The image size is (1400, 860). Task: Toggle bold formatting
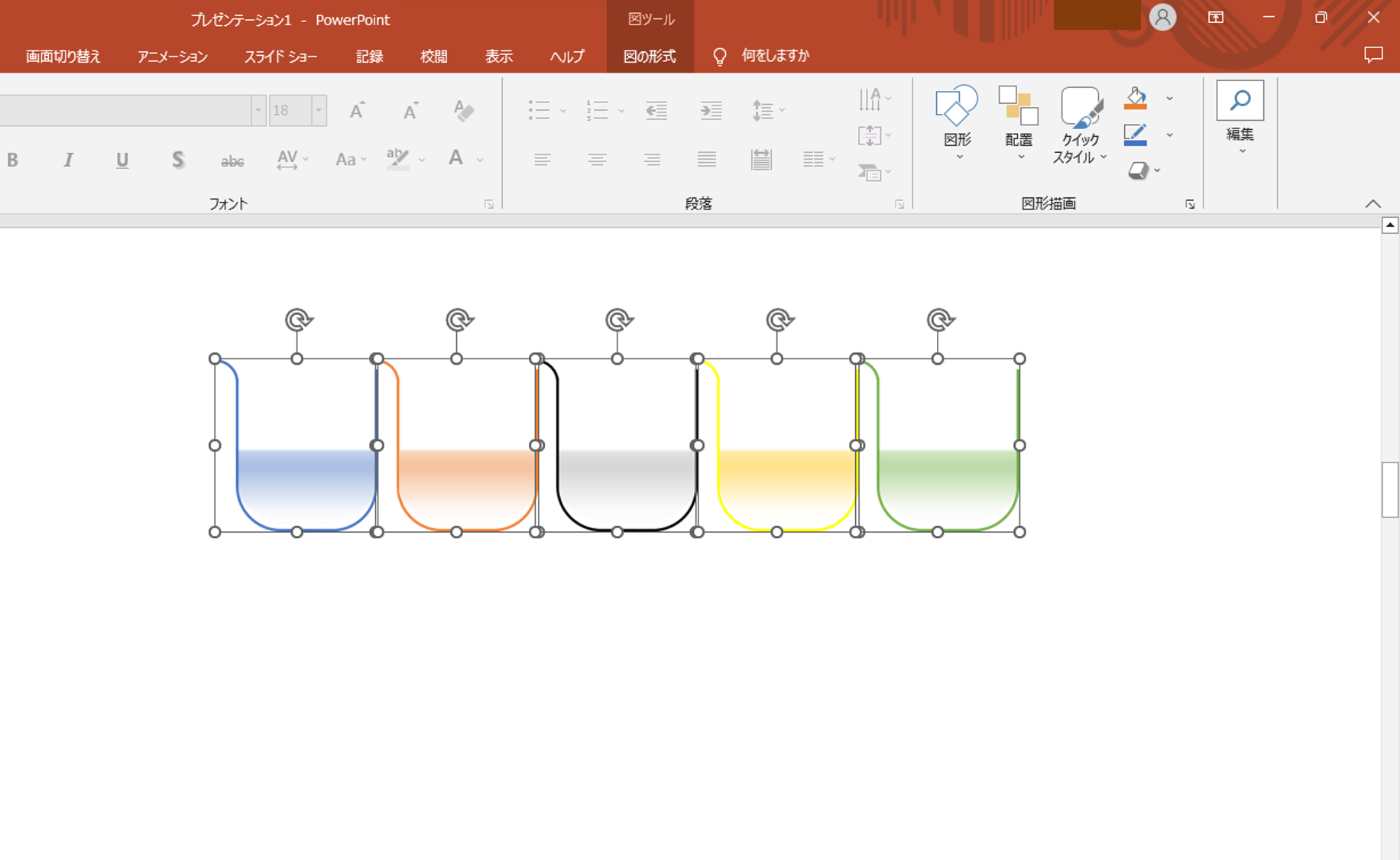click(x=12, y=160)
